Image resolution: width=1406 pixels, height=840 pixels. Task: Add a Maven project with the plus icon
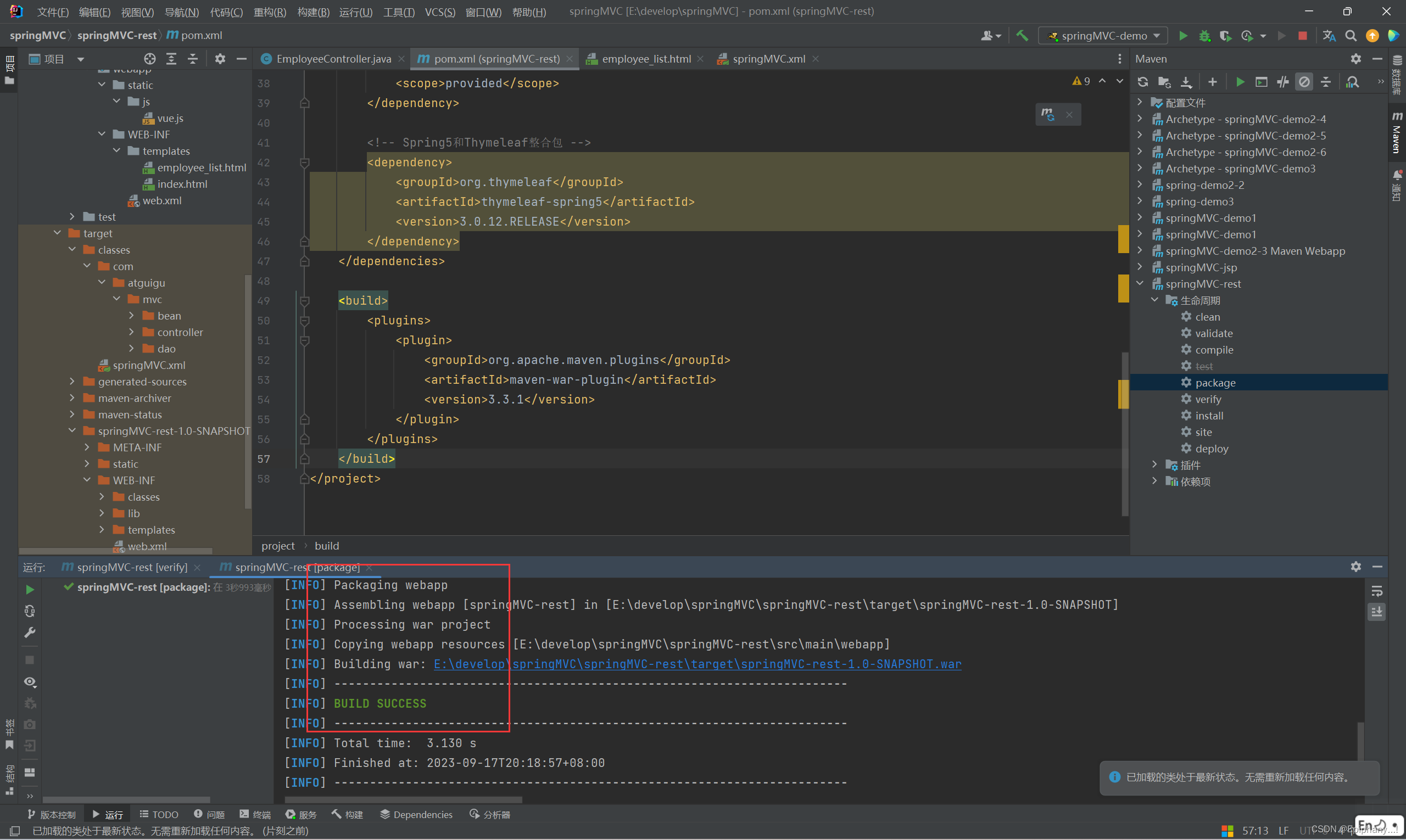tap(1212, 82)
